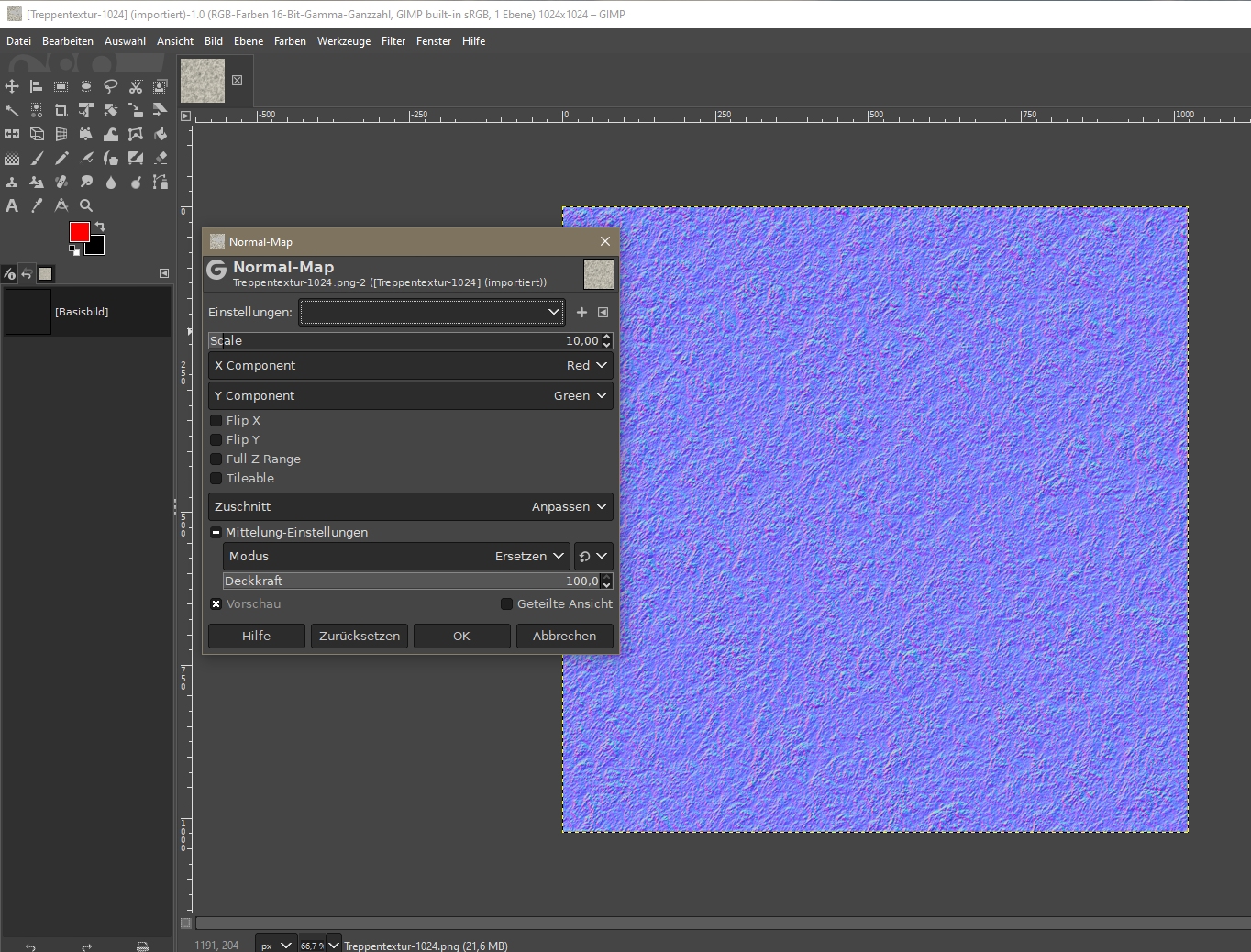The image size is (1251, 952).
Task: Select the Heal tool
Action: (61, 182)
